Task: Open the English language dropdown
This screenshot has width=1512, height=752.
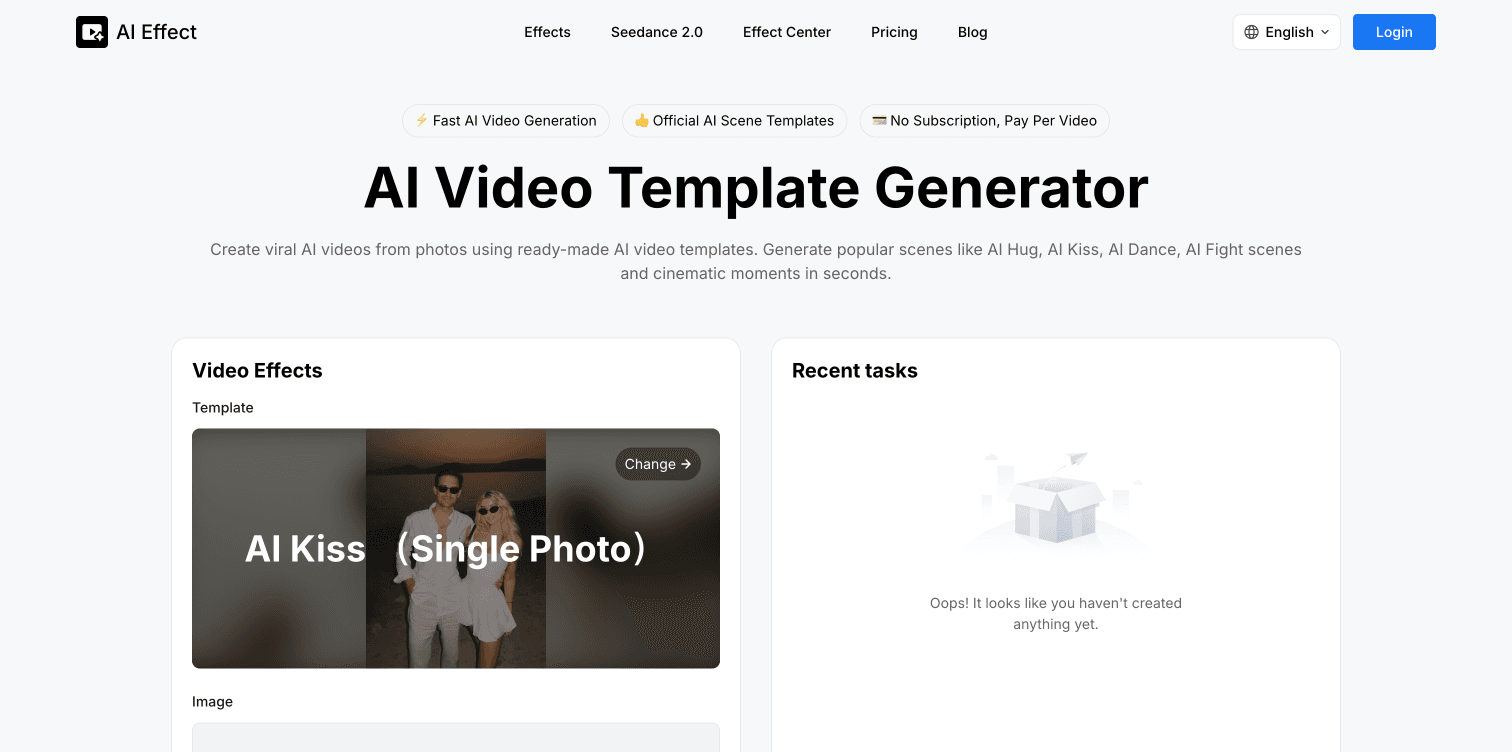Action: pyautogui.click(x=1286, y=32)
